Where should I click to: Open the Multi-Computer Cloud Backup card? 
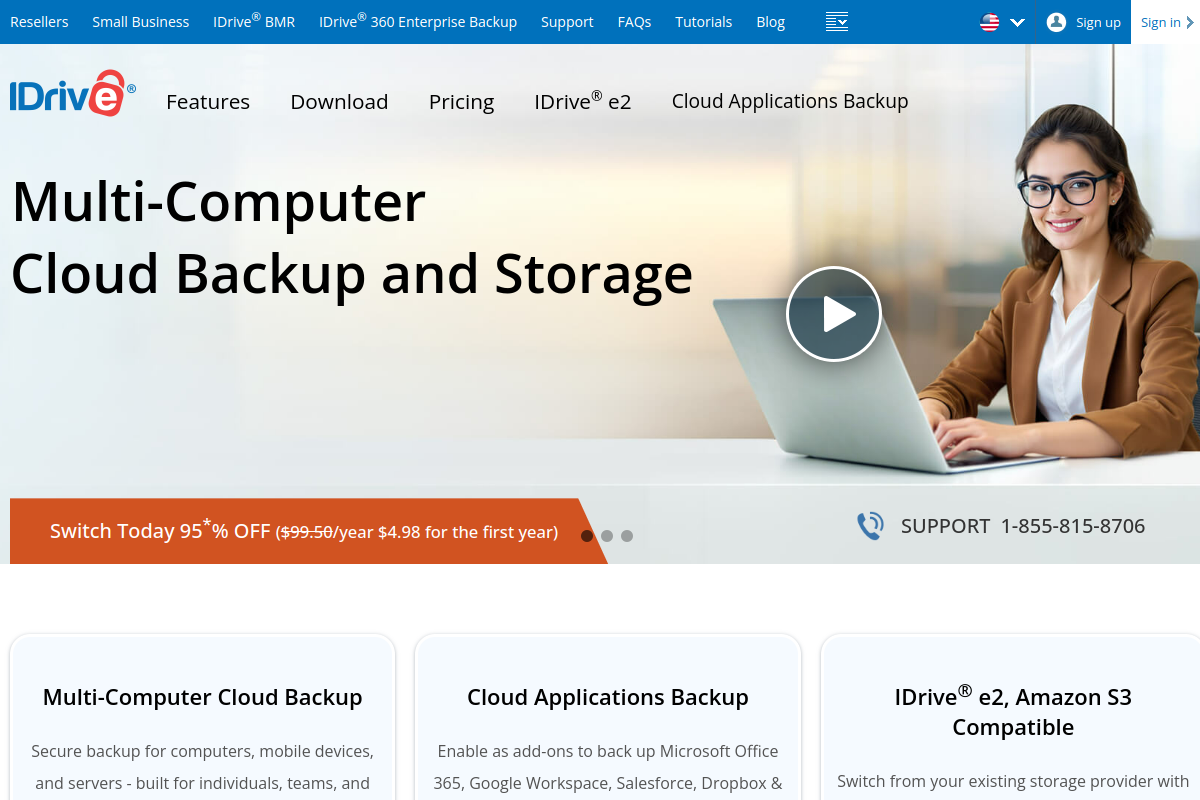coord(203,716)
